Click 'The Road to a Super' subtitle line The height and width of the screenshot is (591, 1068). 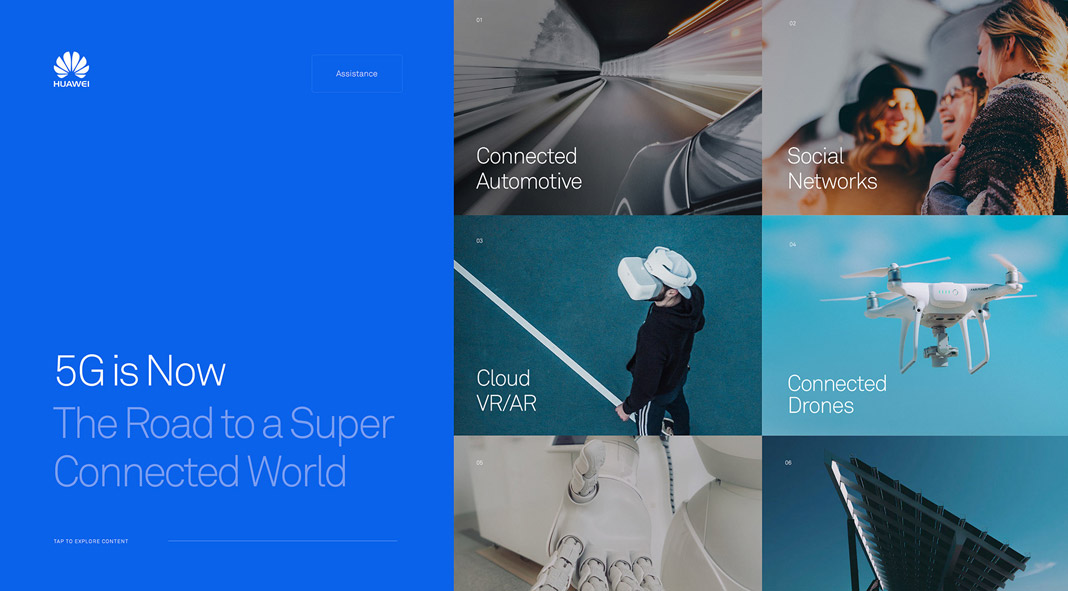[223, 424]
